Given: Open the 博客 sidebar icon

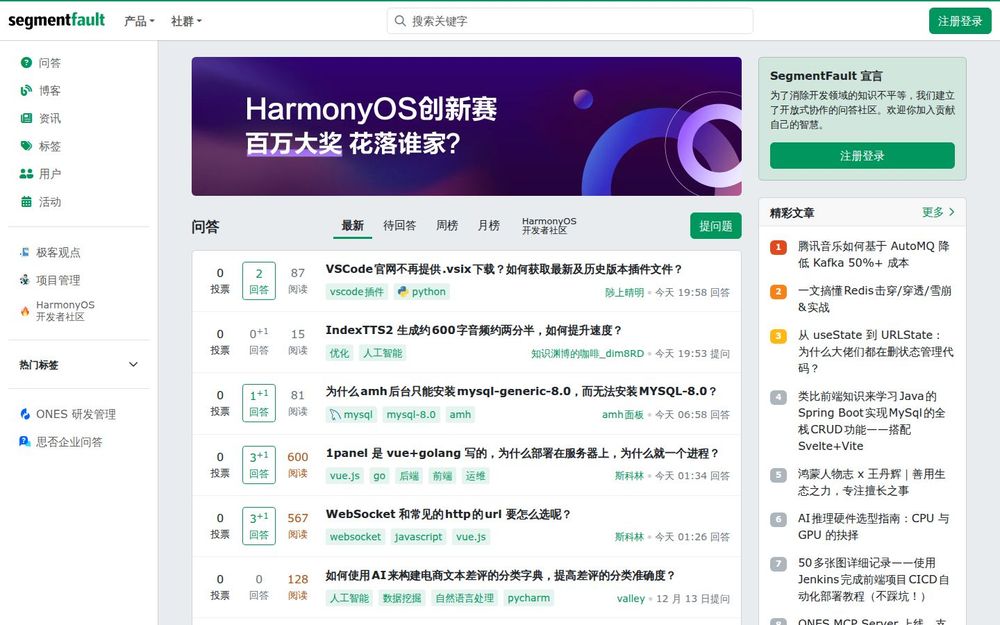Looking at the screenshot, I should coord(26,91).
